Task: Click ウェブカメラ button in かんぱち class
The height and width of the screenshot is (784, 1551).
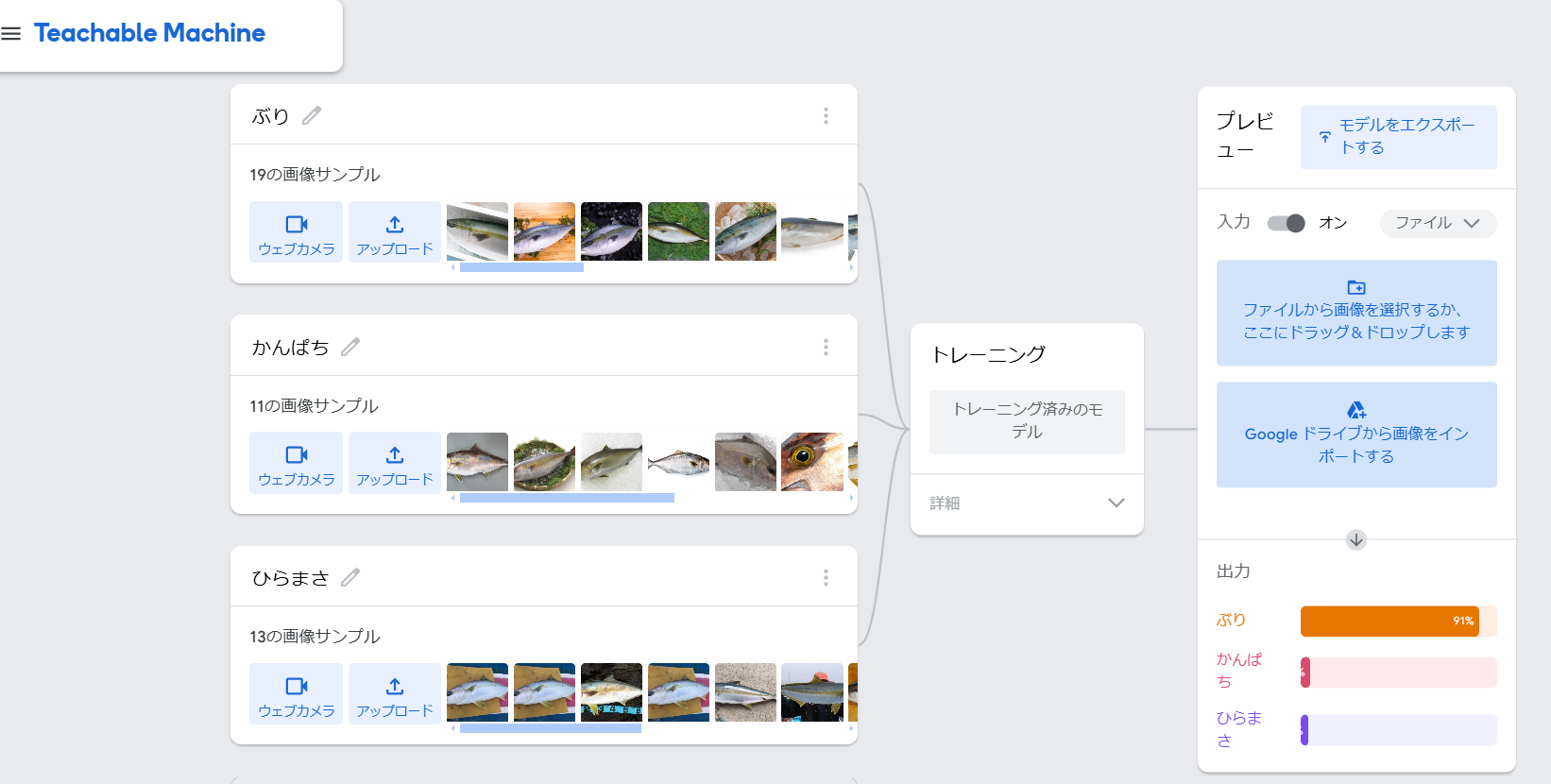Action: click(x=297, y=463)
